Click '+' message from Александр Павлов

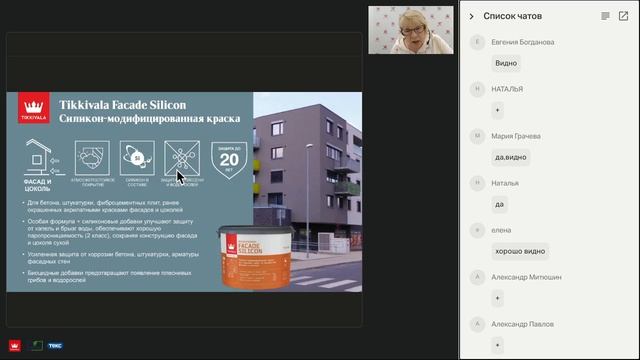coord(497,345)
